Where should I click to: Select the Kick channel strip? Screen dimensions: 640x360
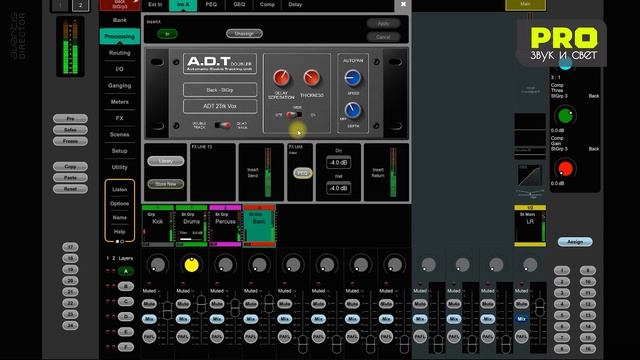[x=158, y=226]
